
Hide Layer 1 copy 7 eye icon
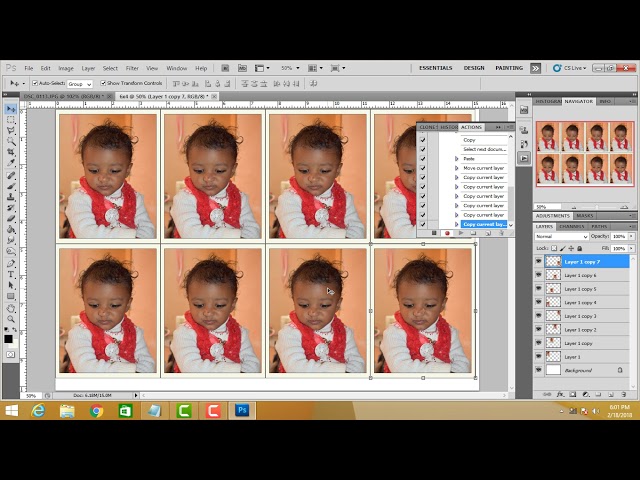[x=538, y=261]
